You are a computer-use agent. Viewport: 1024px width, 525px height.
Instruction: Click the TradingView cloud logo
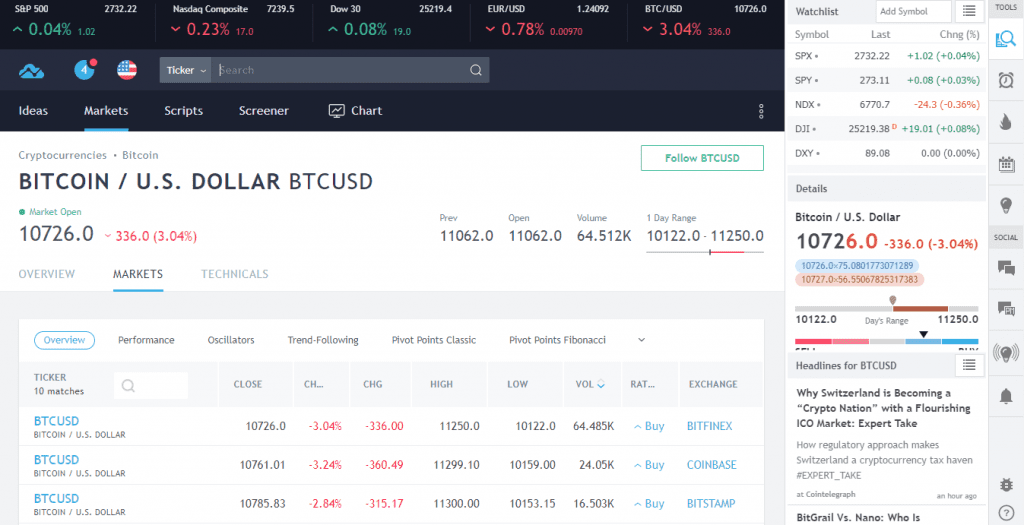31,71
